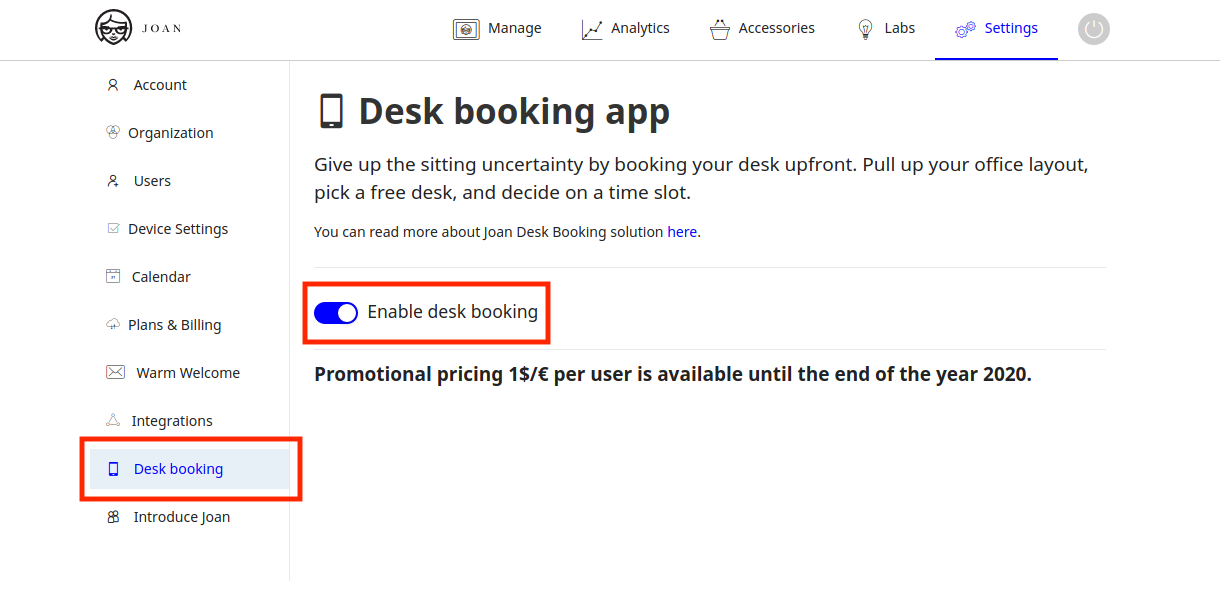Select Calendar in the sidebar
This screenshot has height=613, width=1220.
pyautogui.click(x=190, y=277)
